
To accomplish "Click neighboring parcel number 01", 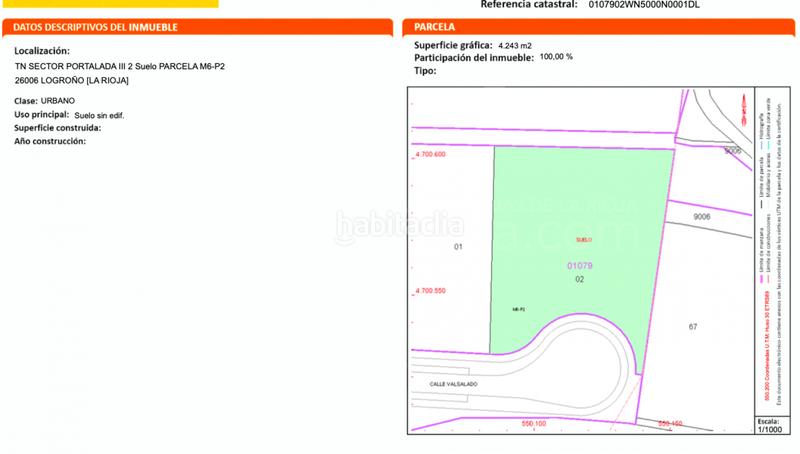I will coord(459,246).
